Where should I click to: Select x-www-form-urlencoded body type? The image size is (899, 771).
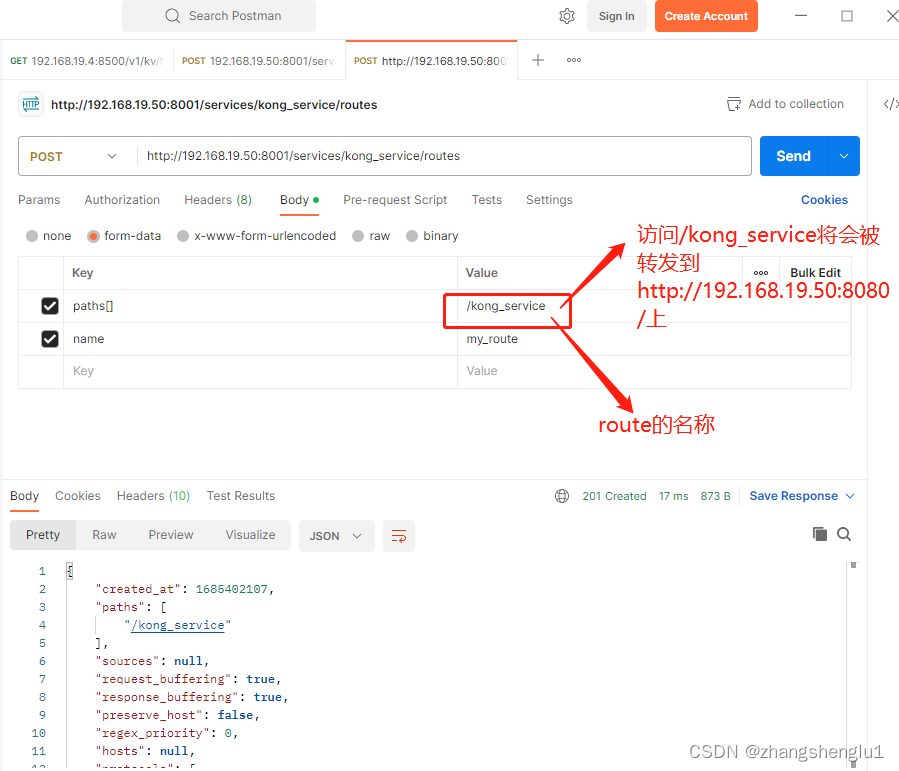tap(183, 236)
